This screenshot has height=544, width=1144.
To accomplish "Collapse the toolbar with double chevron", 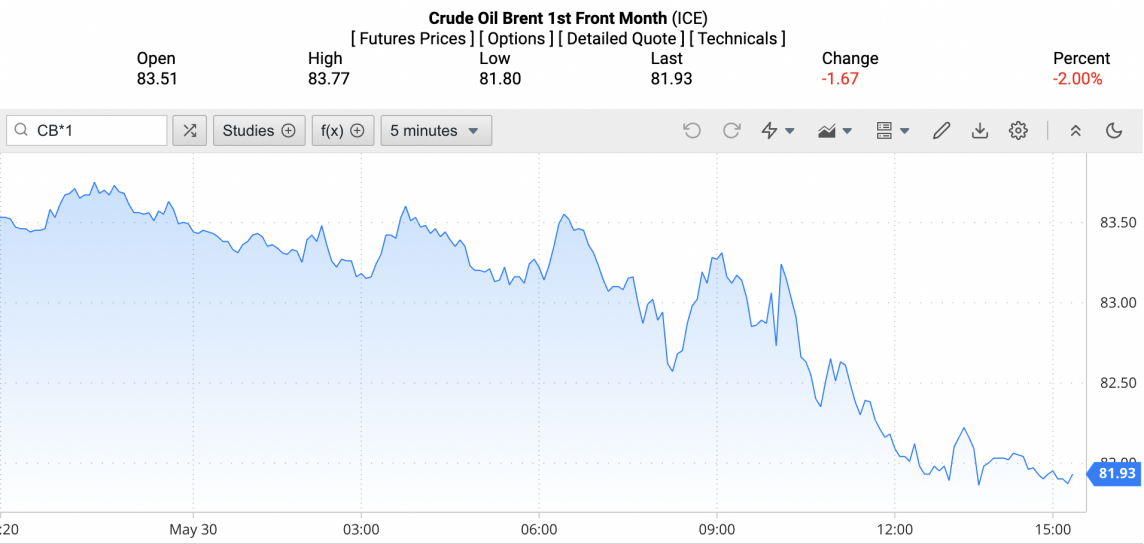I will click(x=1076, y=131).
